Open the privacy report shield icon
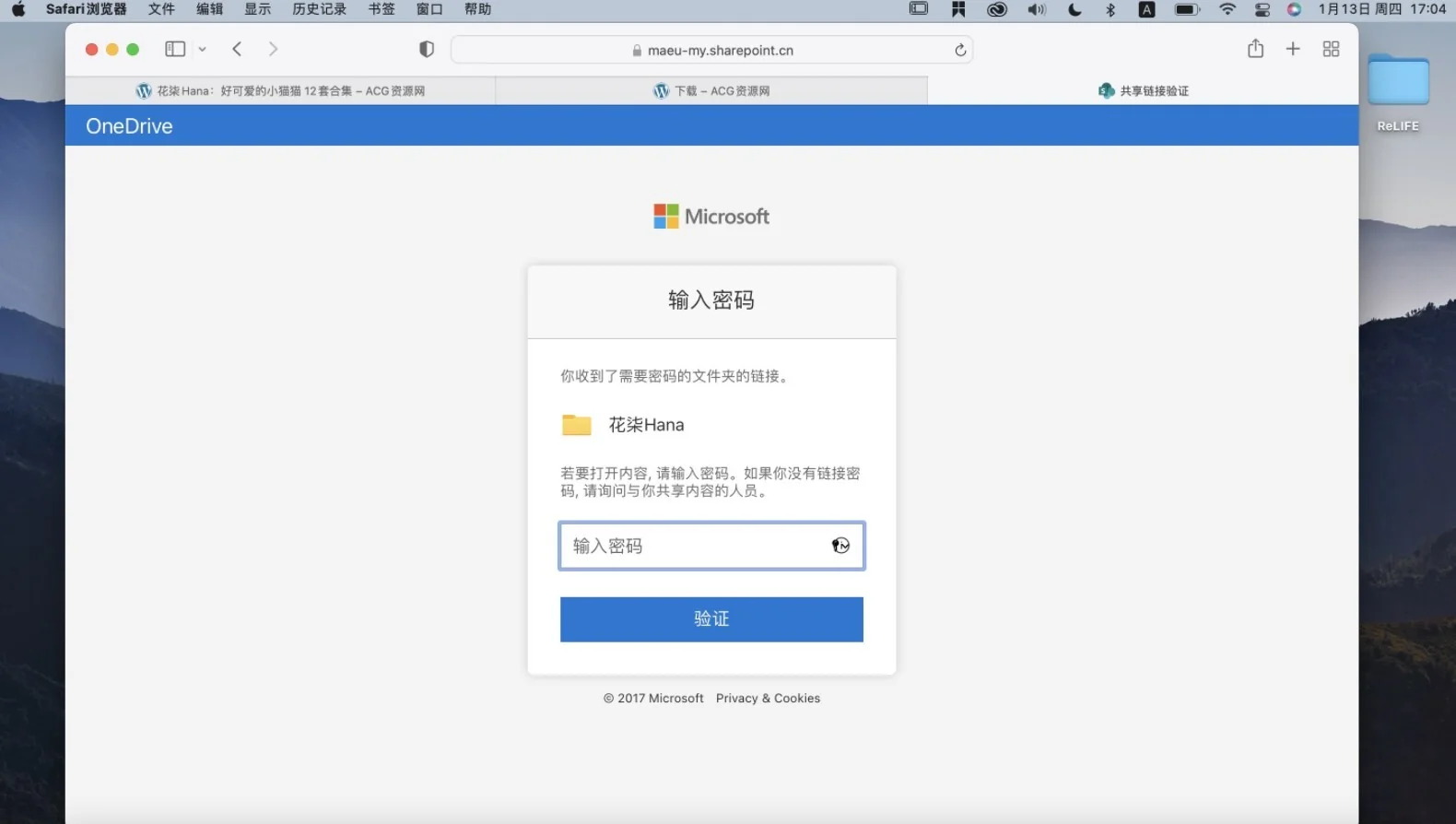The height and width of the screenshot is (824, 1456). 426,50
